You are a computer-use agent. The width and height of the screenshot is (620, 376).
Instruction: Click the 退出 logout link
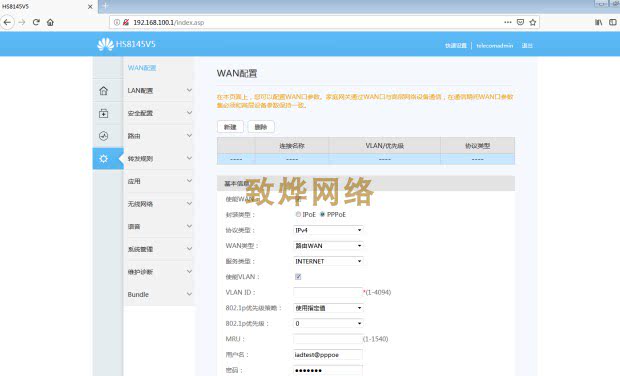[527, 46]
